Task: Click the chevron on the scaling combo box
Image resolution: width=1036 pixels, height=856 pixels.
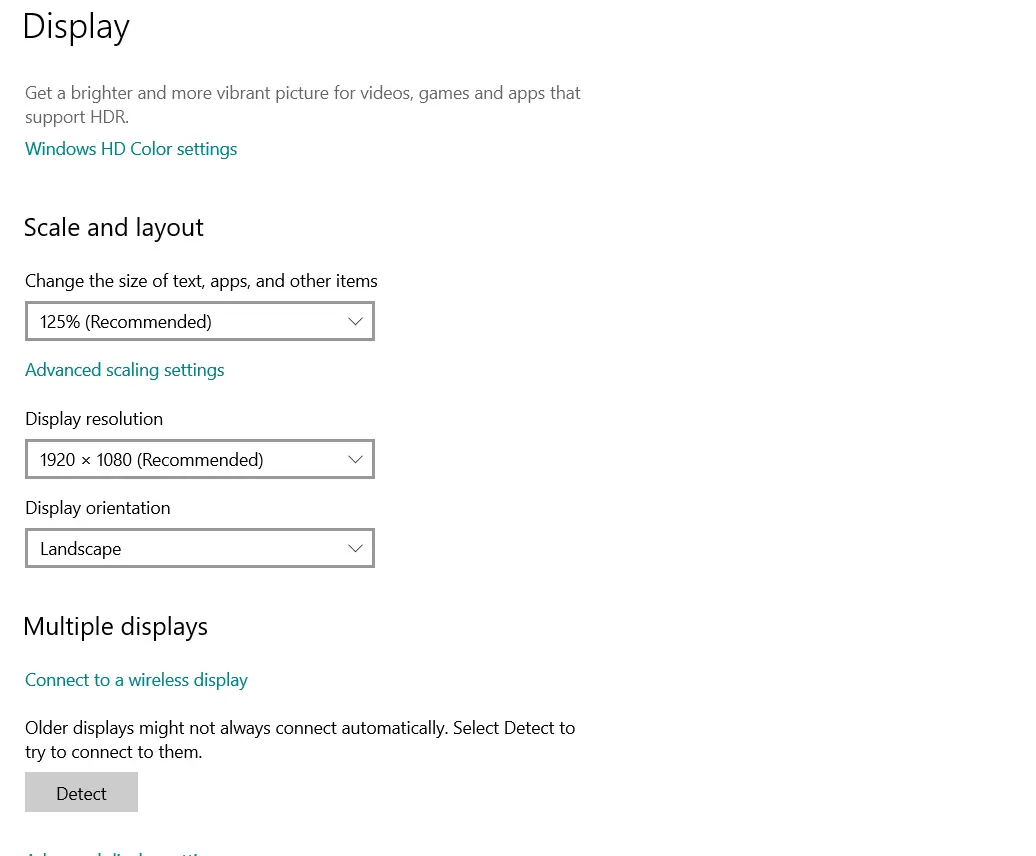Action: pos(355,322)
